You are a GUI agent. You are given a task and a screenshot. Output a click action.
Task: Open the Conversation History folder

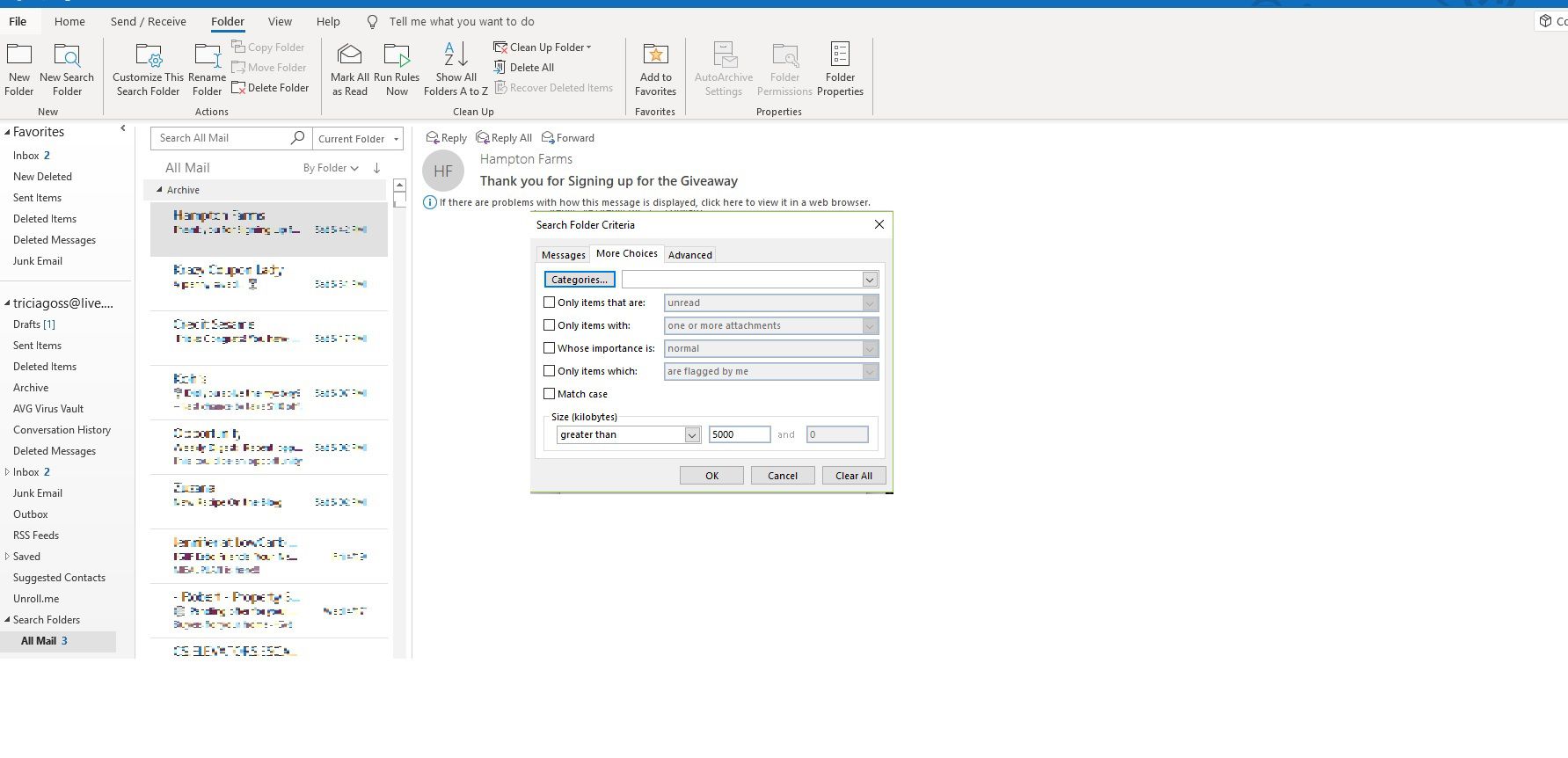(62, 430)
